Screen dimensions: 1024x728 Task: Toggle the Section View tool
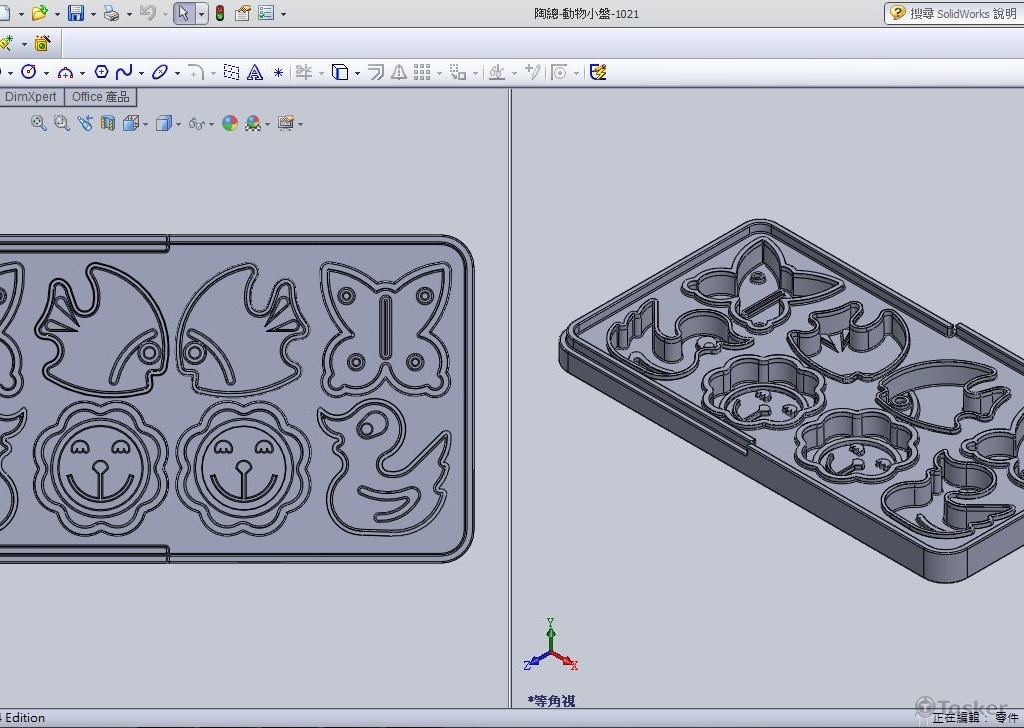pos(108,123)
